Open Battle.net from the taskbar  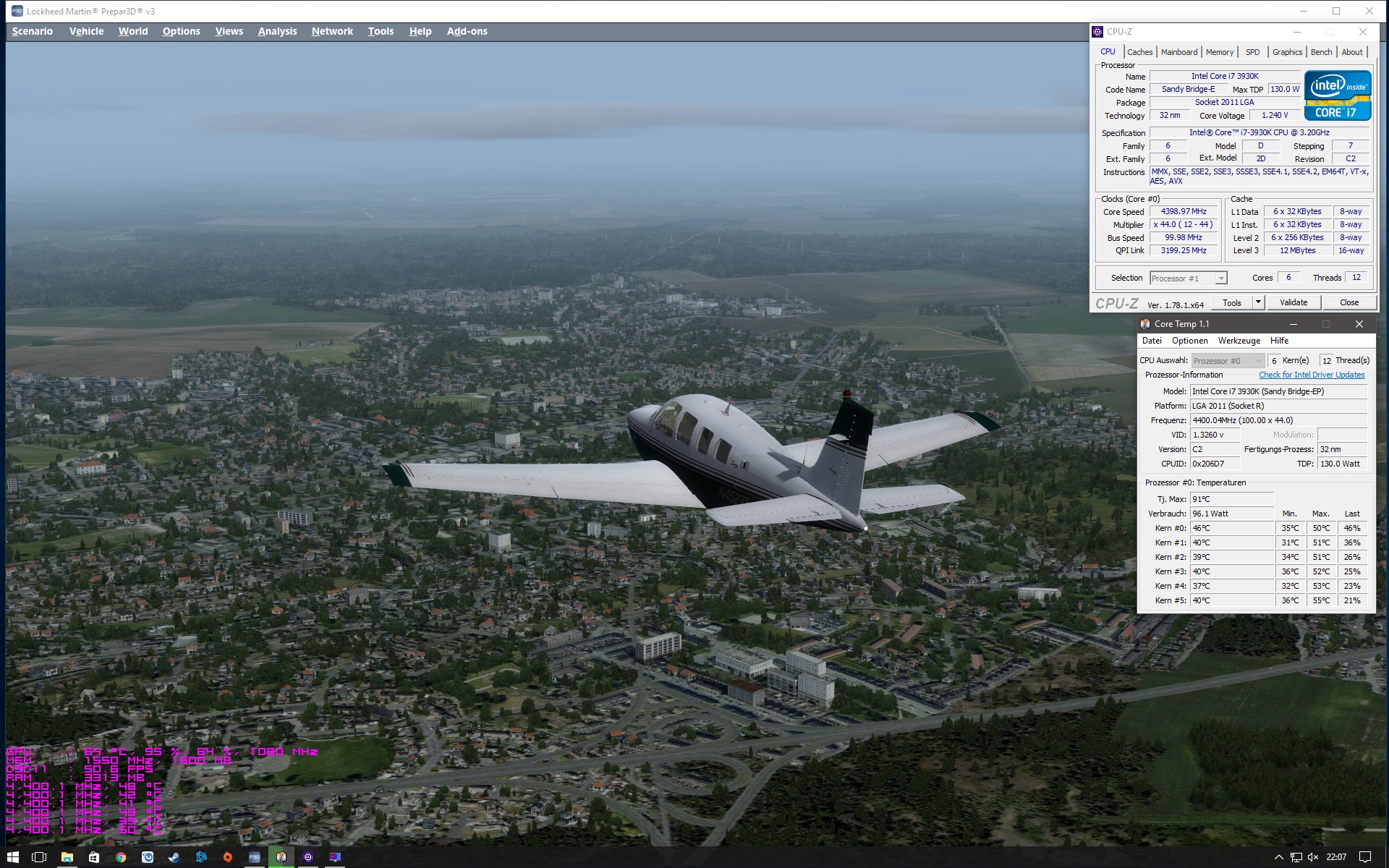(201, 857)
